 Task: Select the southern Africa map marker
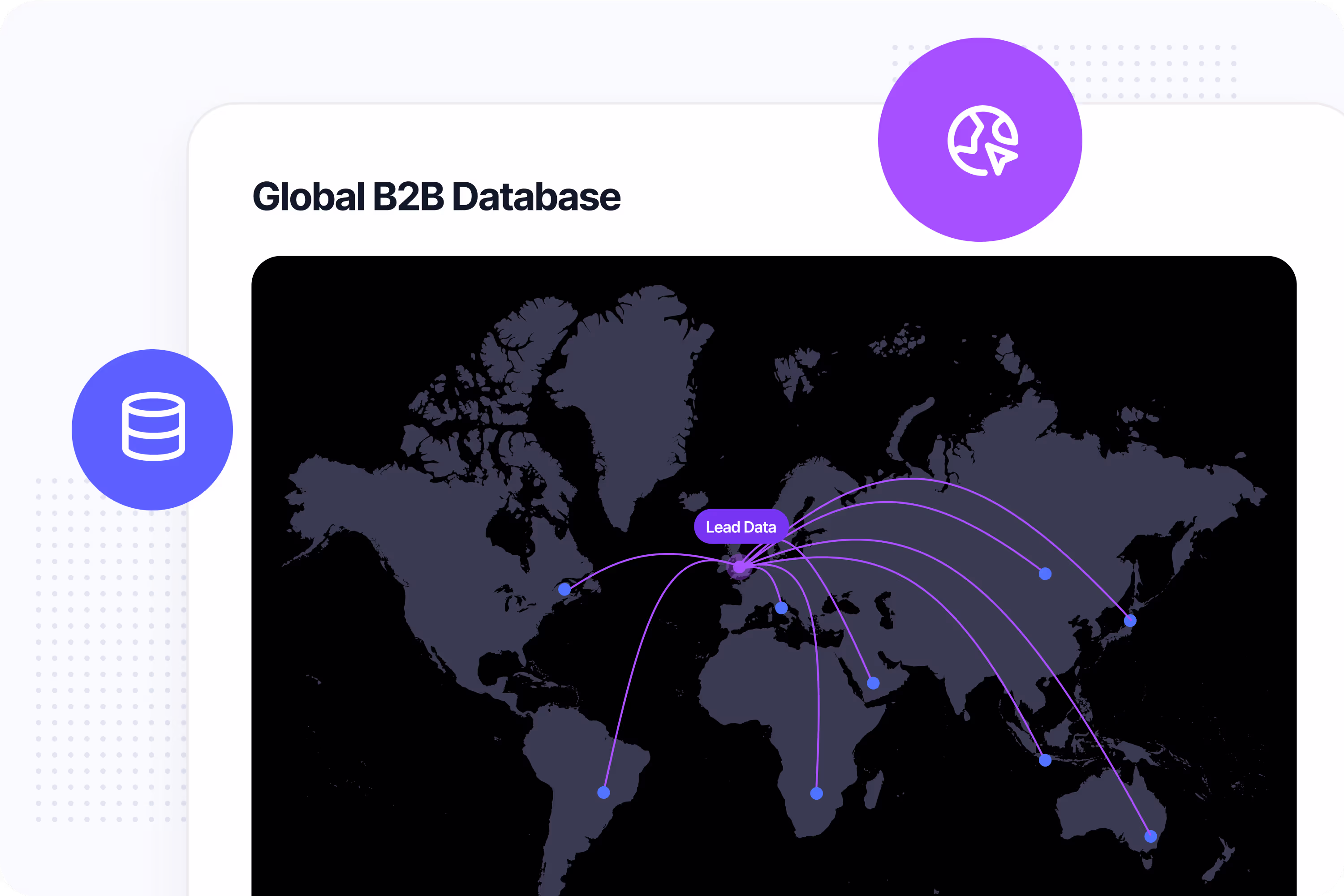pyautogui.click(x=817, y=794)
